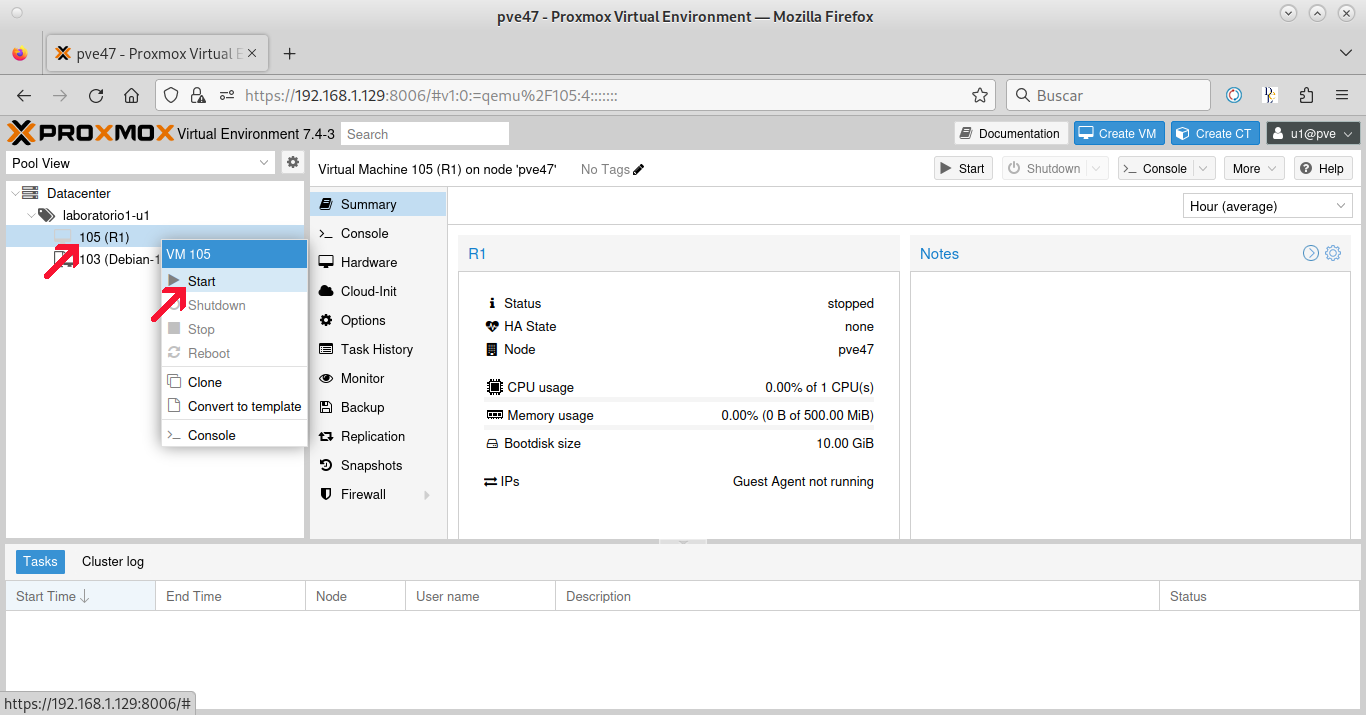Open the Pool View selector dropdown

141,163
